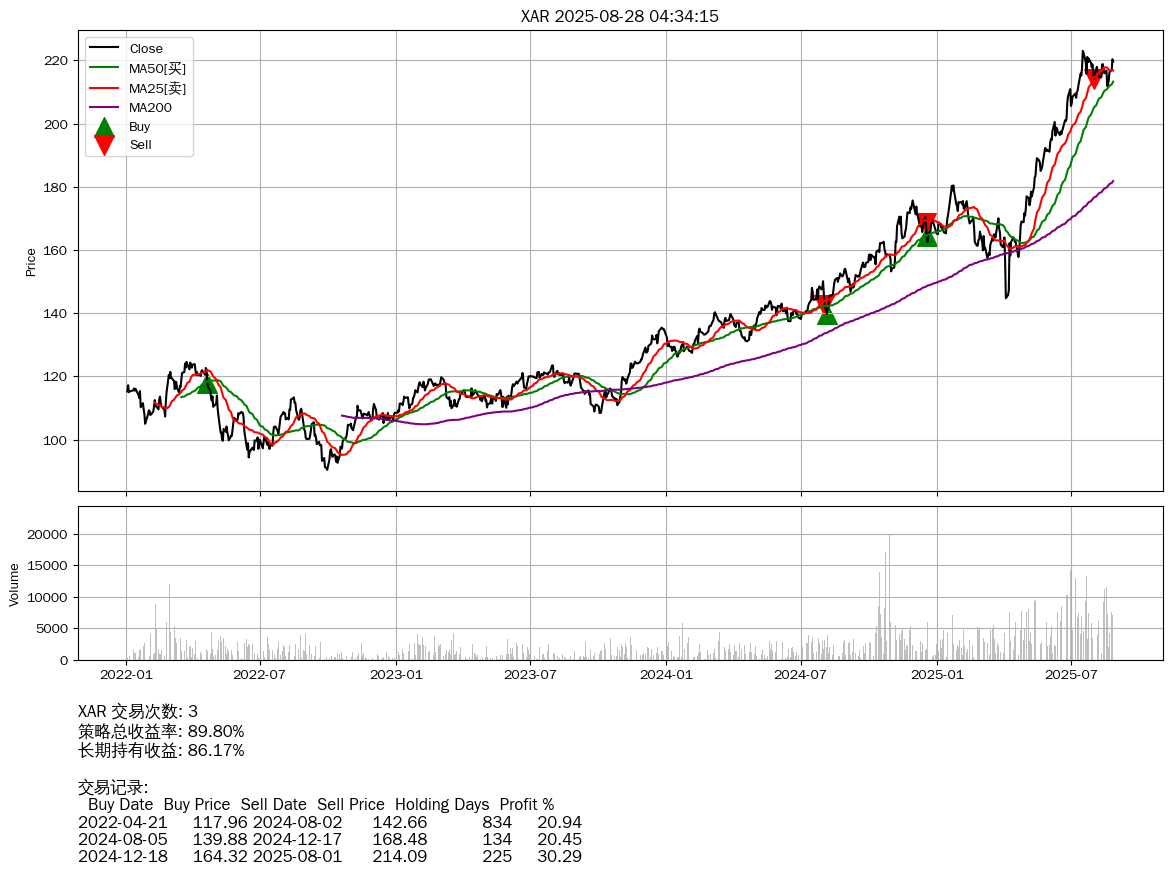The image size is (1172, 875).
Task: Click the 2024-01 tick label on the x-axis
Action: 666,676
